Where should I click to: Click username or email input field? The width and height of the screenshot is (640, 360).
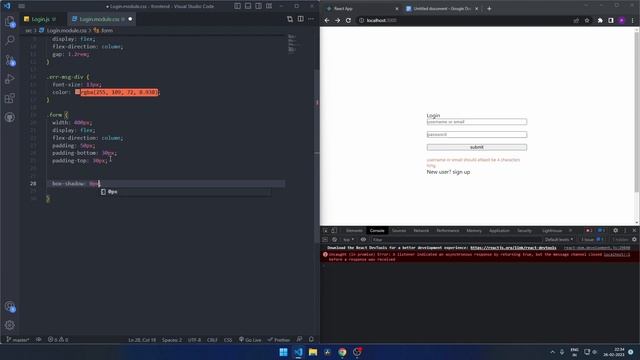477,122
